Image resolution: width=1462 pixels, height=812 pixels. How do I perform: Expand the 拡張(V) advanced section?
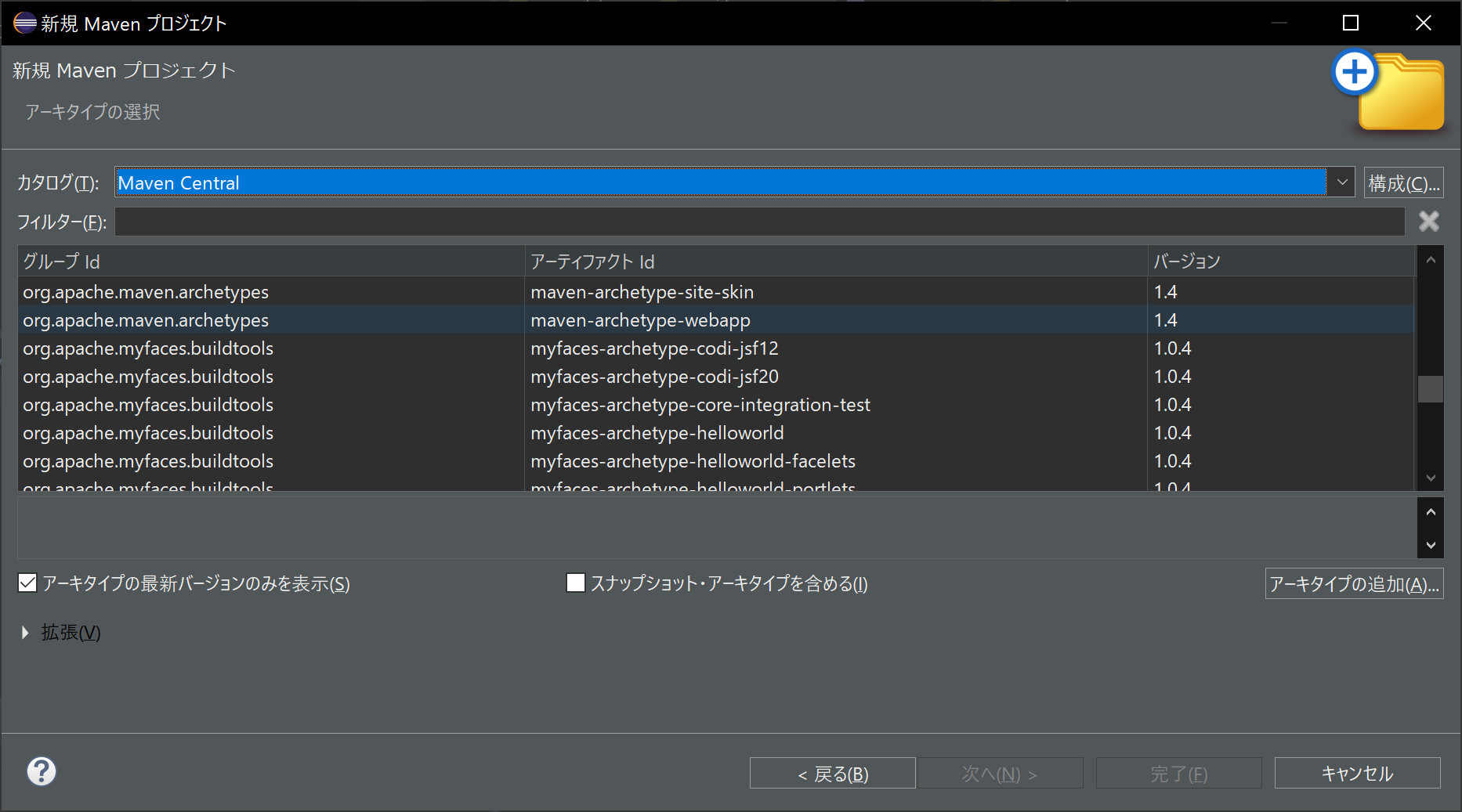coord(25,632)
